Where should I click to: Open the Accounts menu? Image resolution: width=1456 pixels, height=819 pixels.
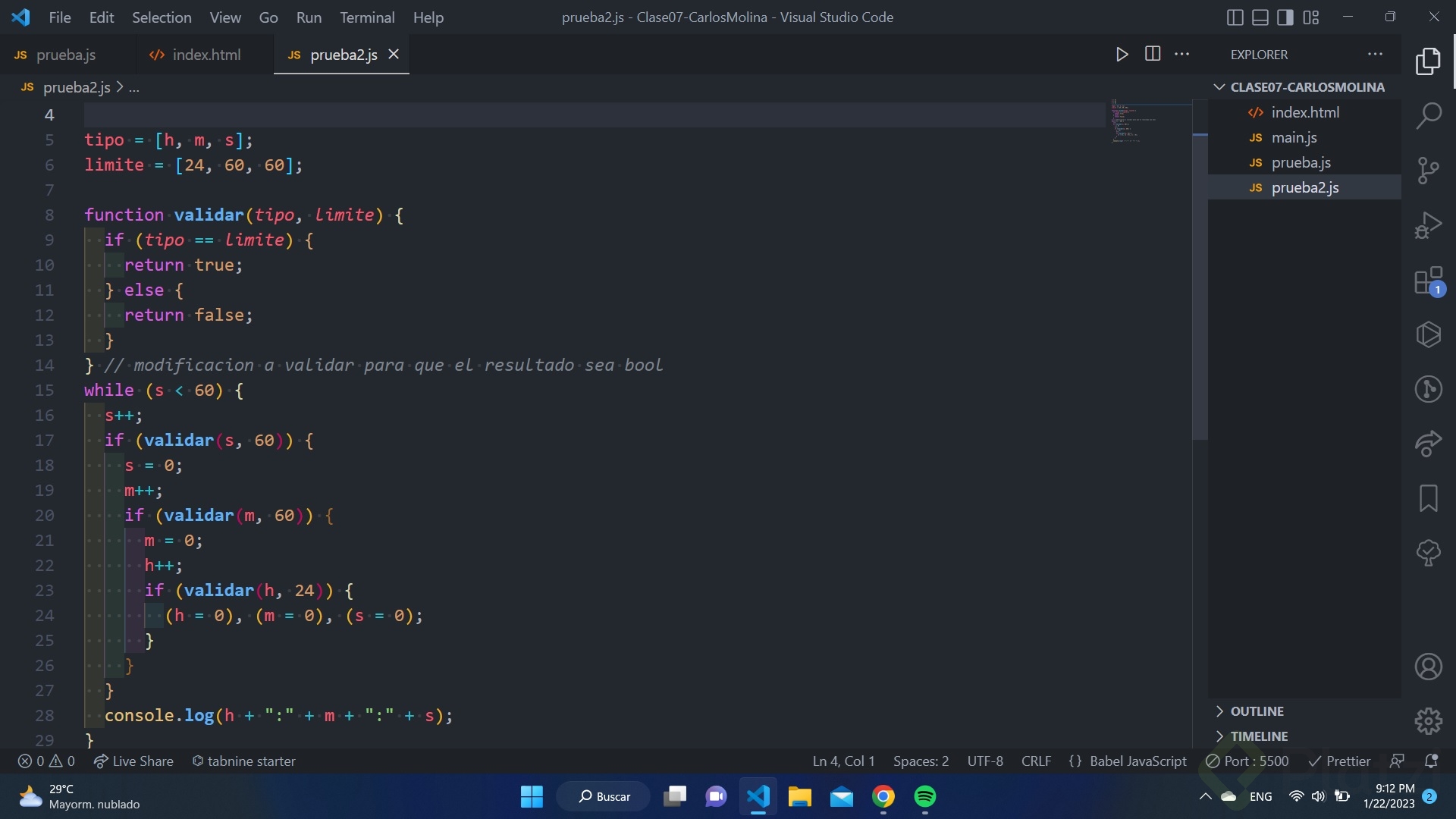tap(1428, 667)
